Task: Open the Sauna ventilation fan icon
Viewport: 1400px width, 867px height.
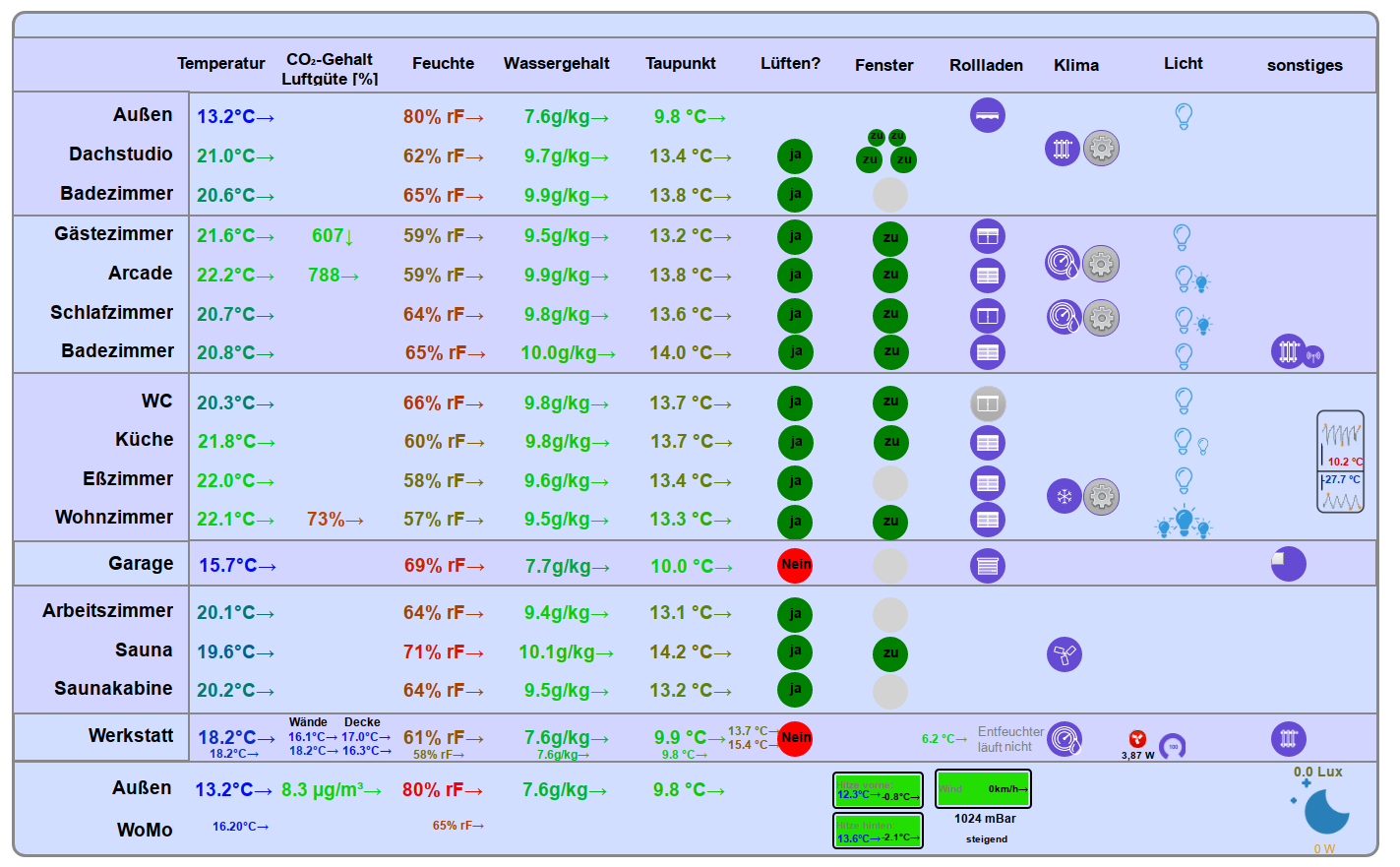Action: click(x=1065, y=653)
